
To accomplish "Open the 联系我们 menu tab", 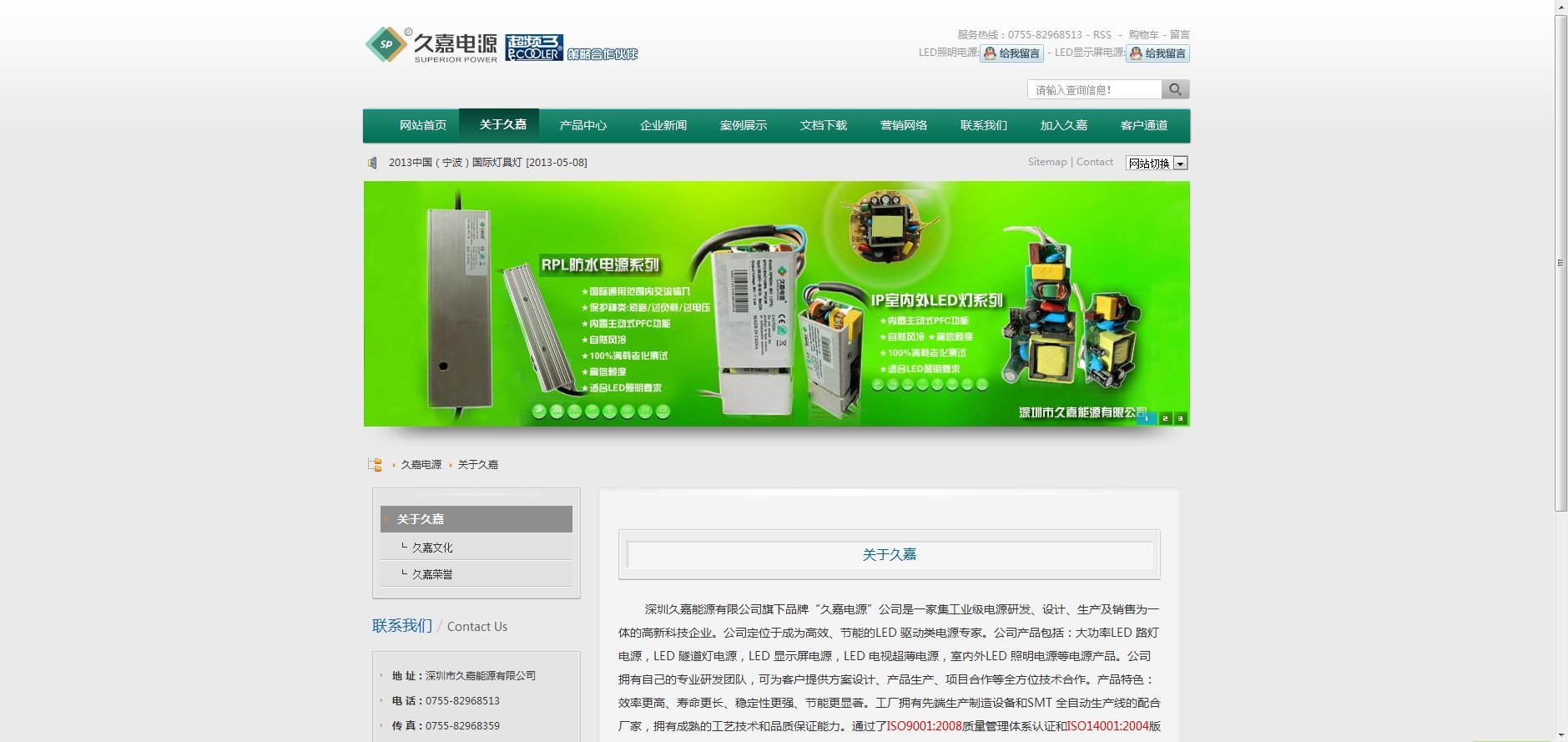I will (x=984, y=125).
